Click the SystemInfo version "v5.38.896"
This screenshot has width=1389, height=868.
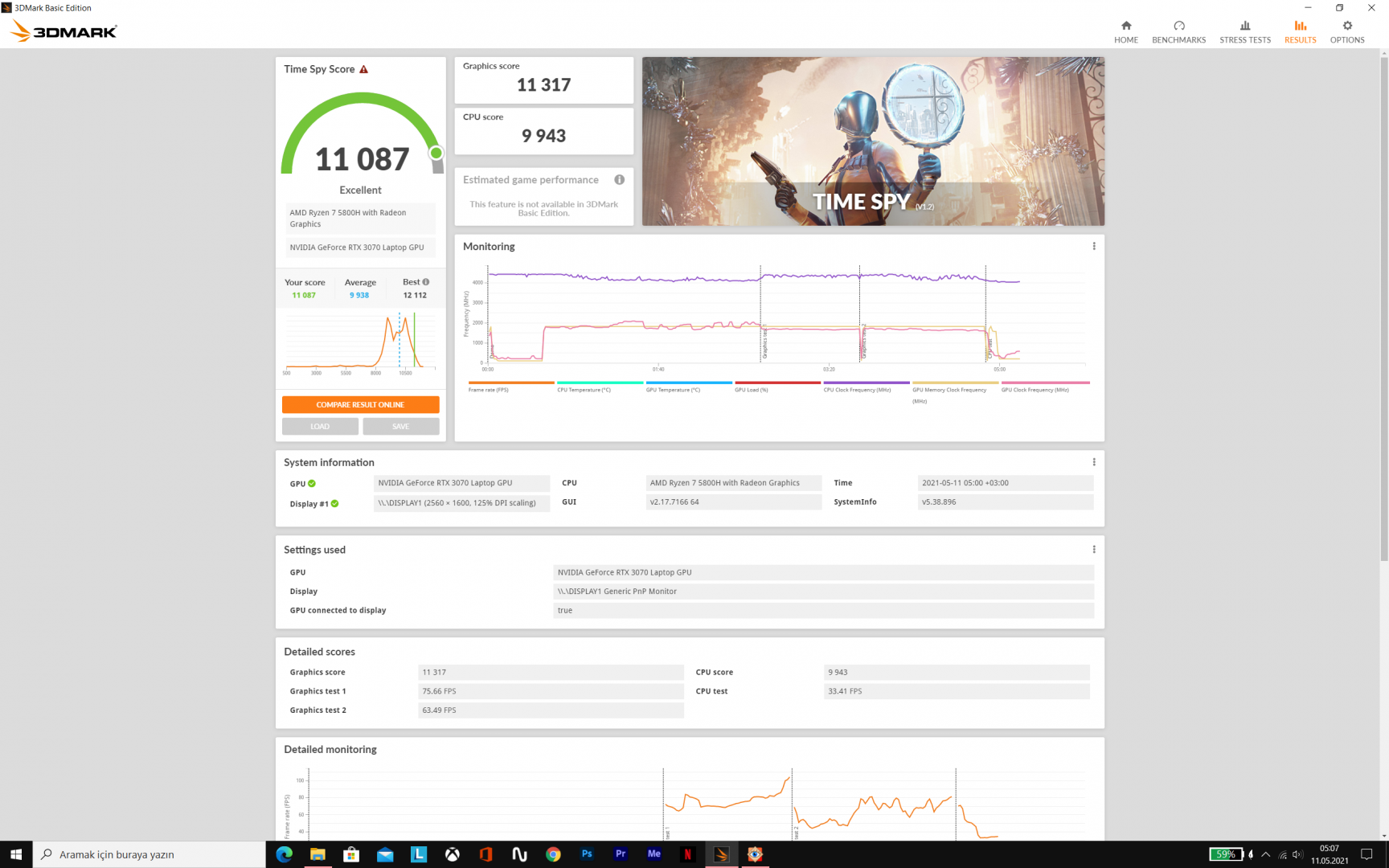pyautogui.click(x=939, y=502)
